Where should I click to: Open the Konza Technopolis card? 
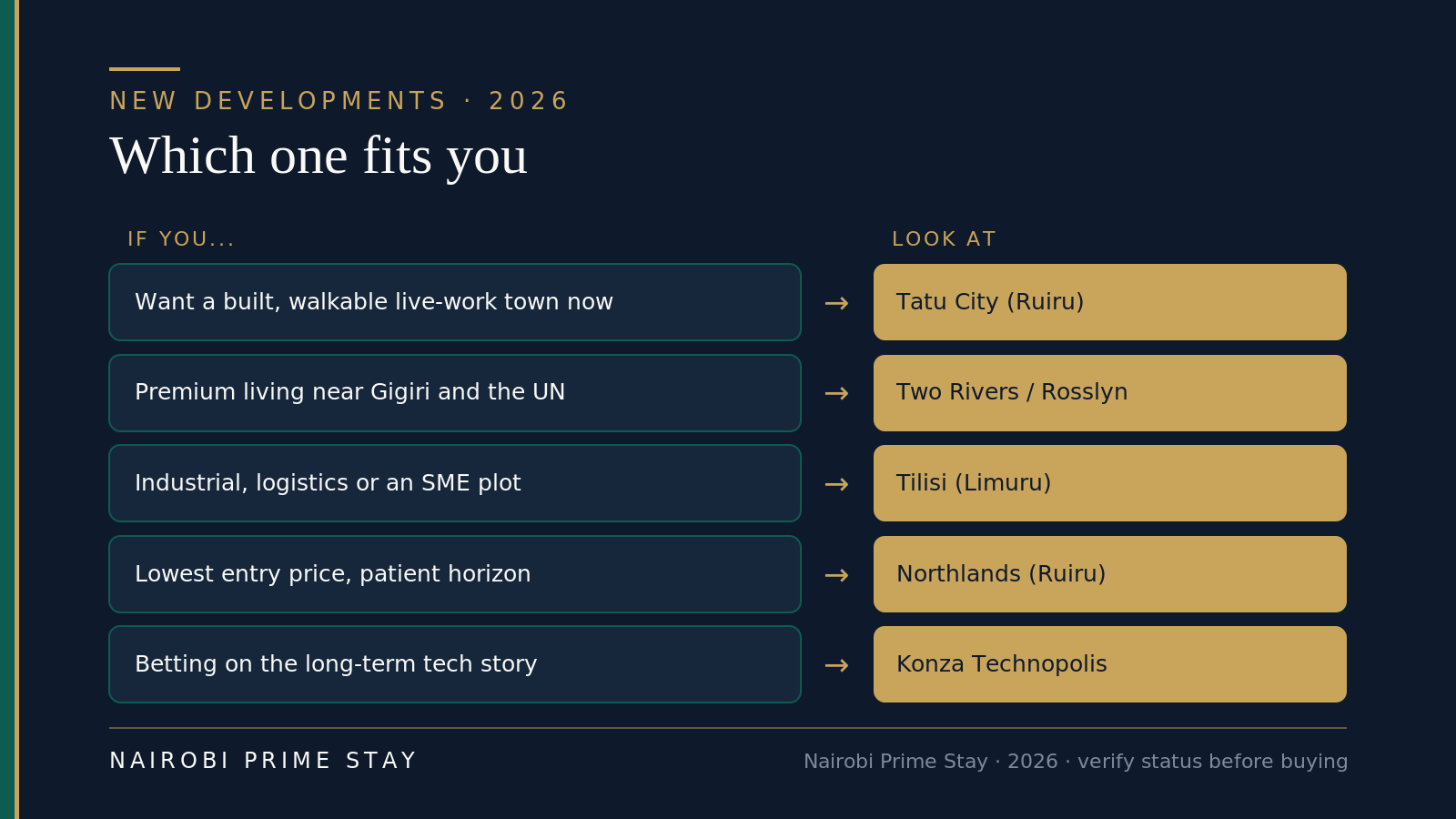click(1110, 664)
